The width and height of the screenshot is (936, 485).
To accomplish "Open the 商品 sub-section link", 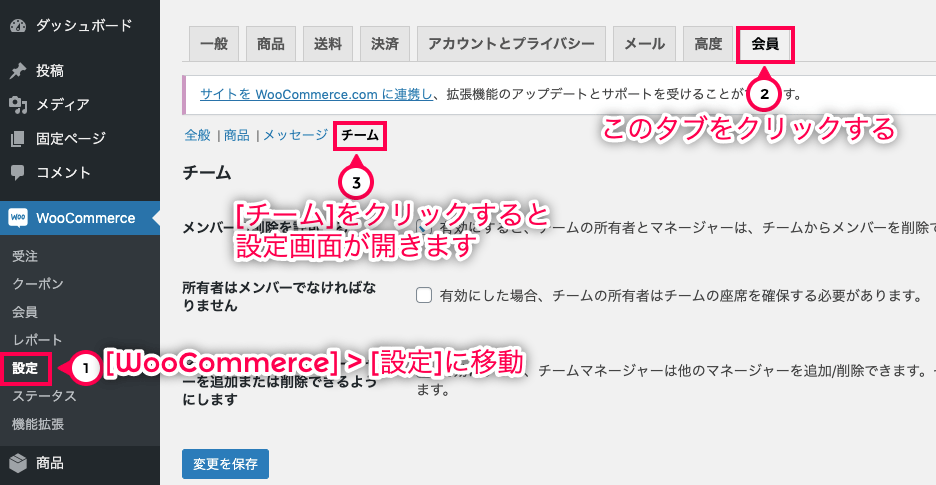I will coord(237,136).
